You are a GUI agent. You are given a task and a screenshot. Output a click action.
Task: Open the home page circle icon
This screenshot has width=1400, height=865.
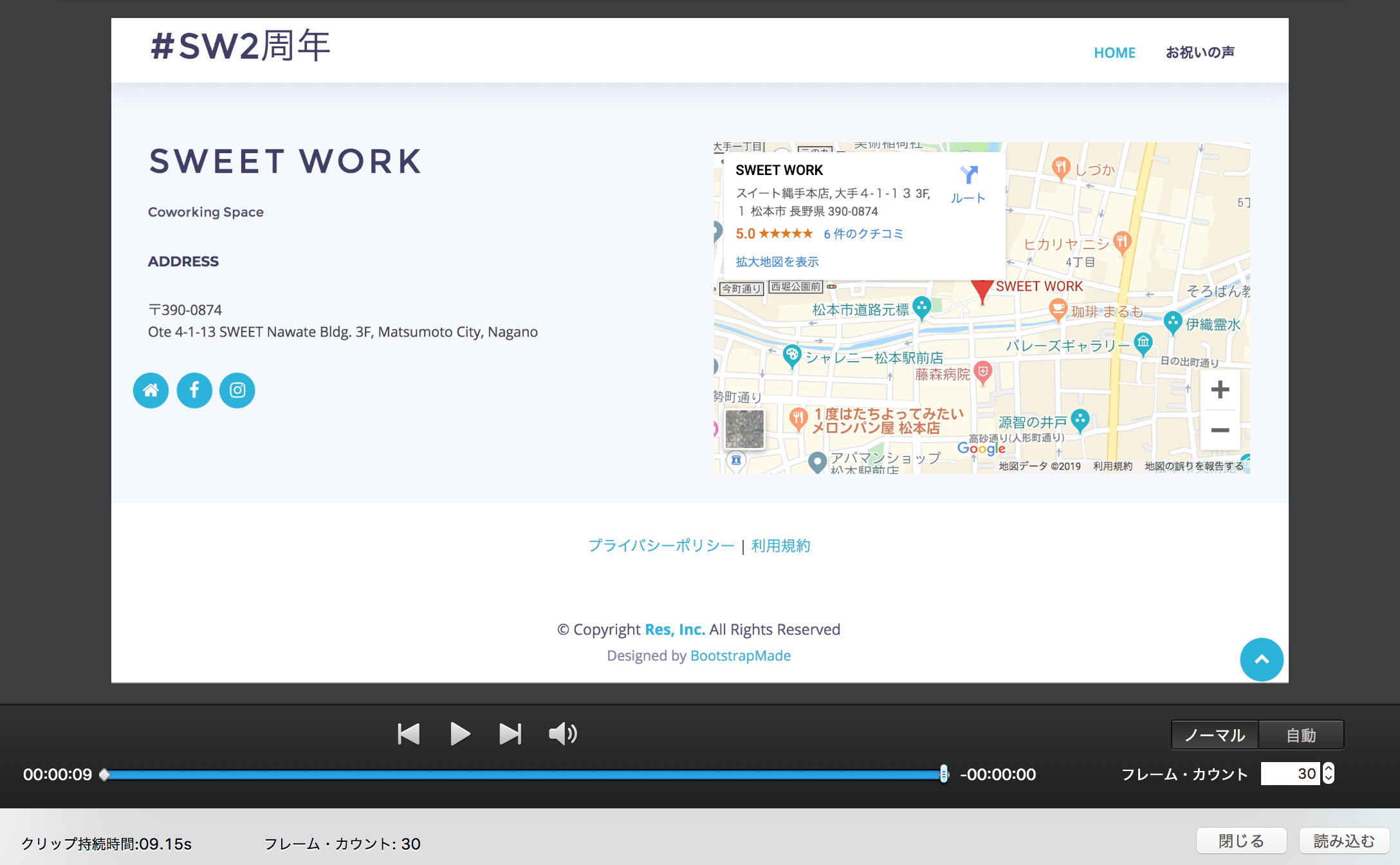click(x=151, y=390)
